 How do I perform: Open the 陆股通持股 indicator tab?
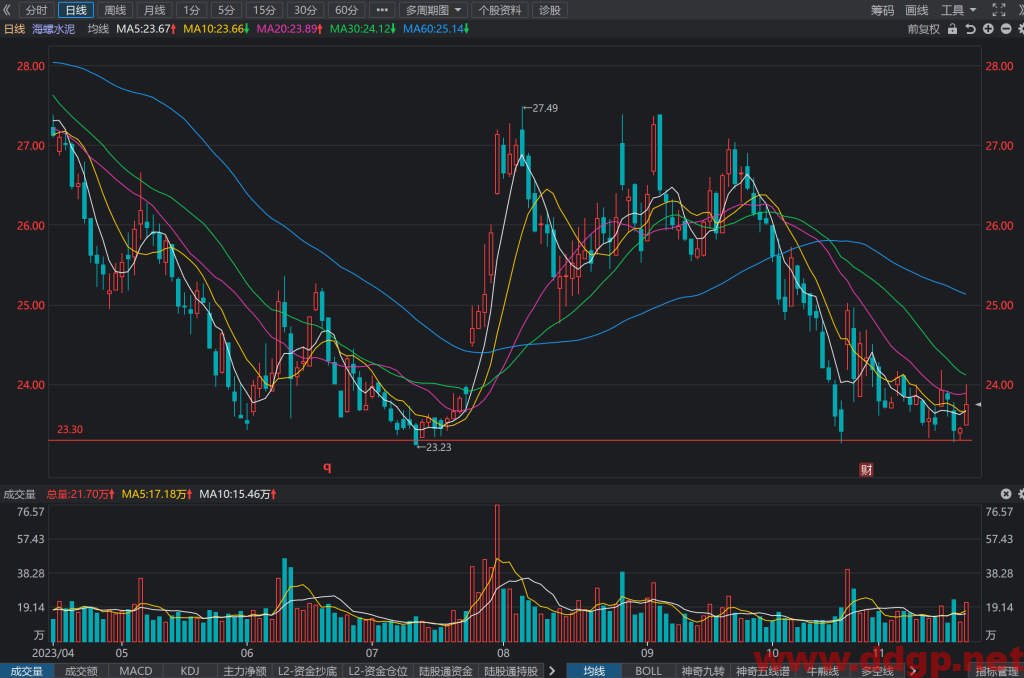click(511, 671)
